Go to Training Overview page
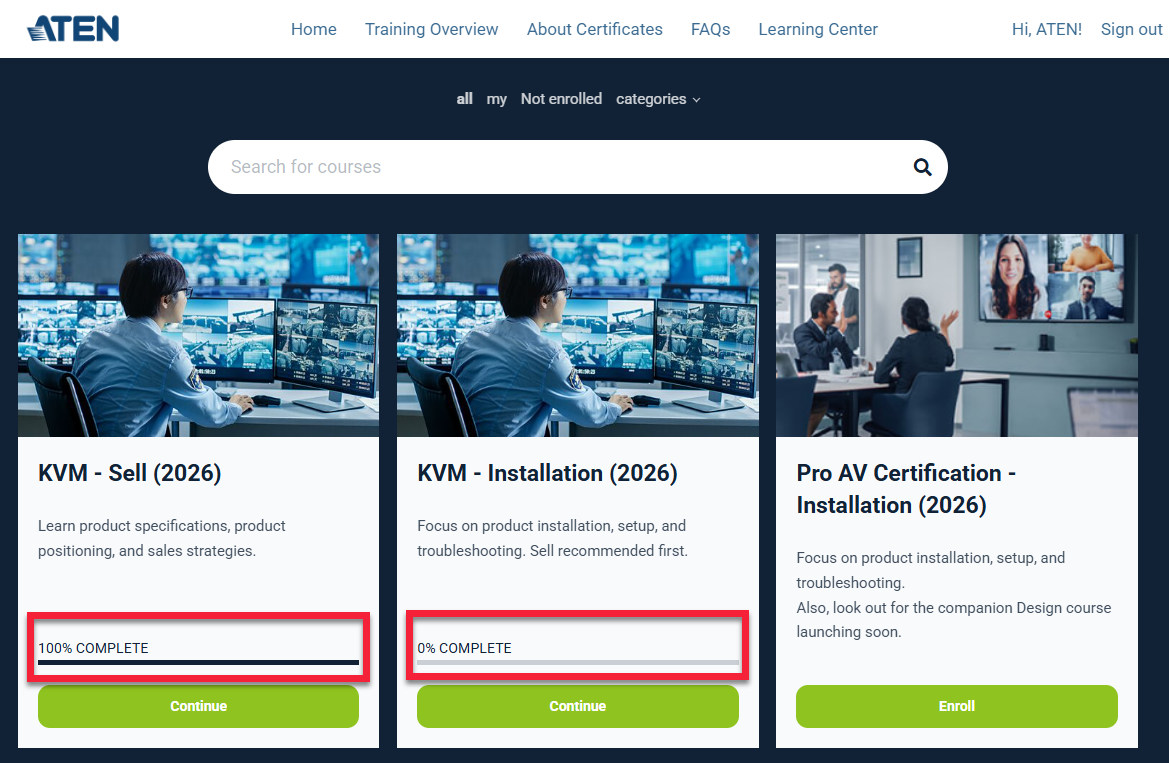This screenshot has width=1169, height=763. click(431, 29)
